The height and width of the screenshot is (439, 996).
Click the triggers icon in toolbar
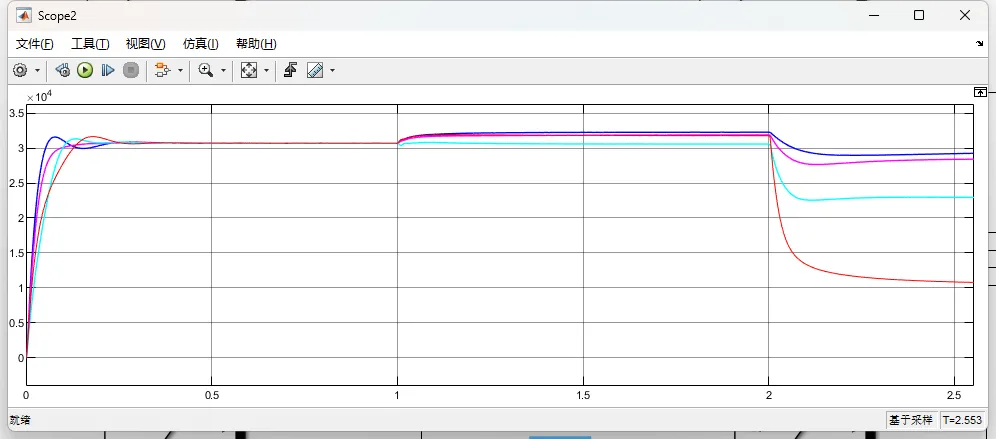coord(290,70)
